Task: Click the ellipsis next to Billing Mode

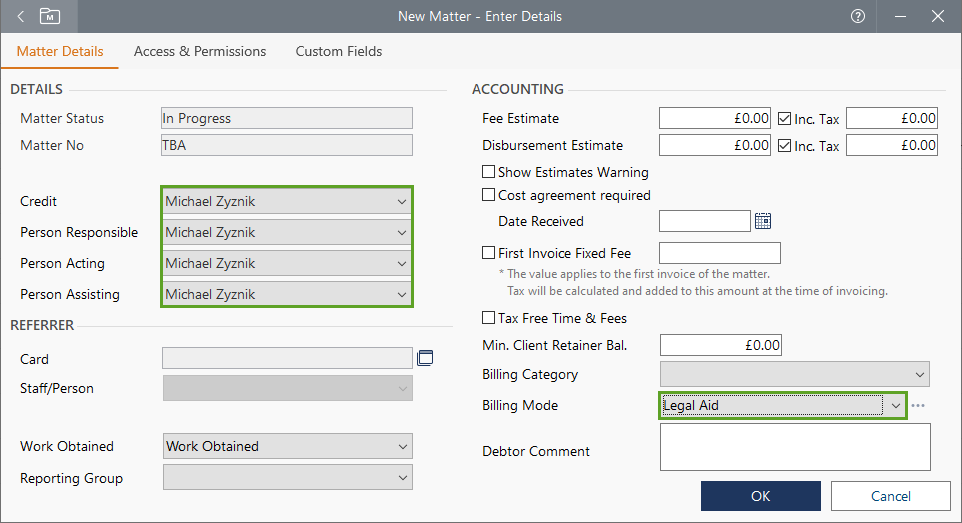Action: pyautogui.click(x=918, y=406)
